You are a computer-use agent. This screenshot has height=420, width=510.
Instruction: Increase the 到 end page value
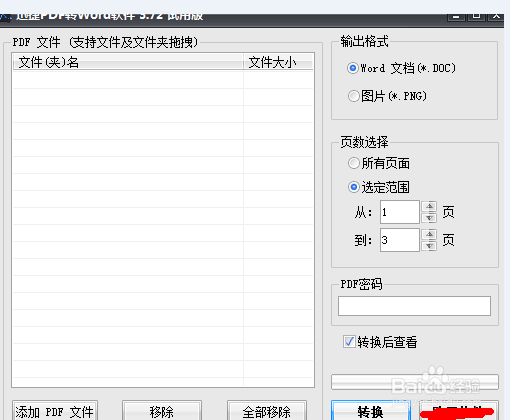tap(429, 234)
